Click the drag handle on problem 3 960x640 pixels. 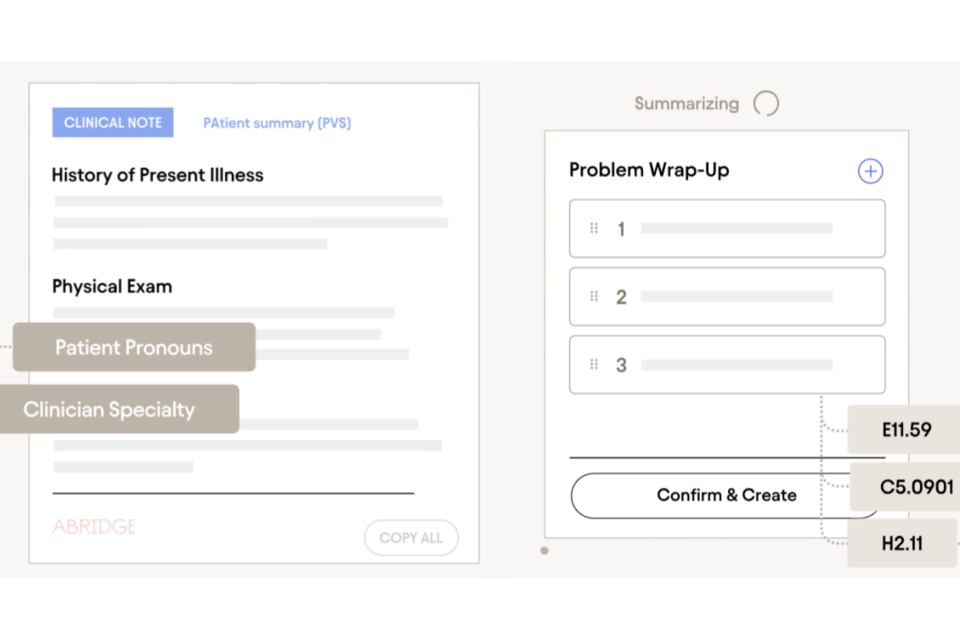[594, 365]
